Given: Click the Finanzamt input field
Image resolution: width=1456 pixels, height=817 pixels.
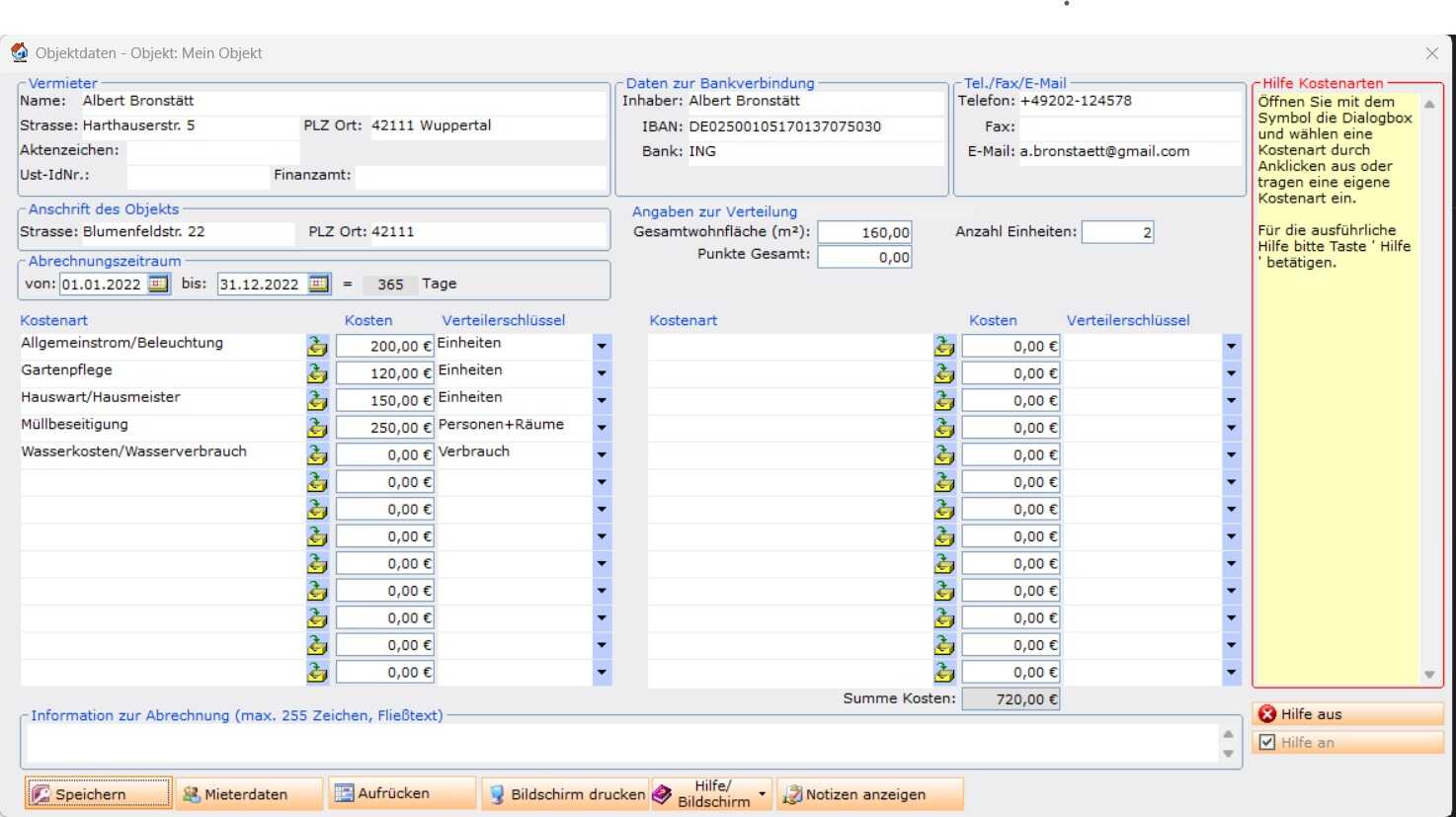Looking at the screenshot, I should tap(480, 176).
